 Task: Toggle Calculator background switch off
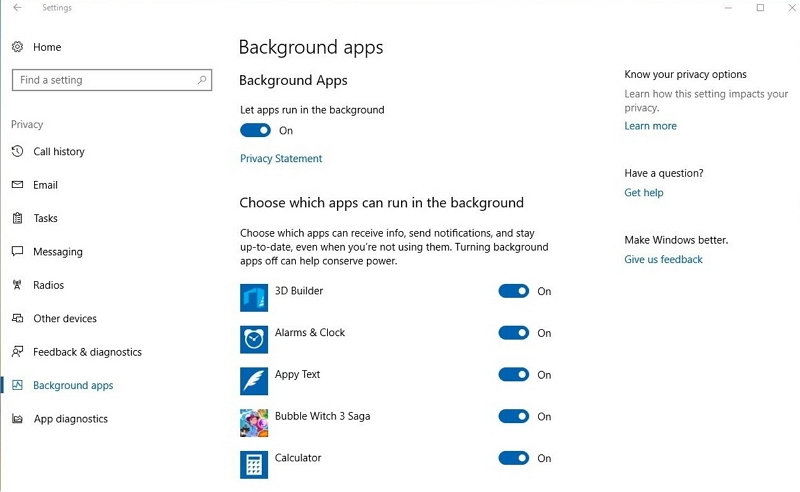(514, 458)
